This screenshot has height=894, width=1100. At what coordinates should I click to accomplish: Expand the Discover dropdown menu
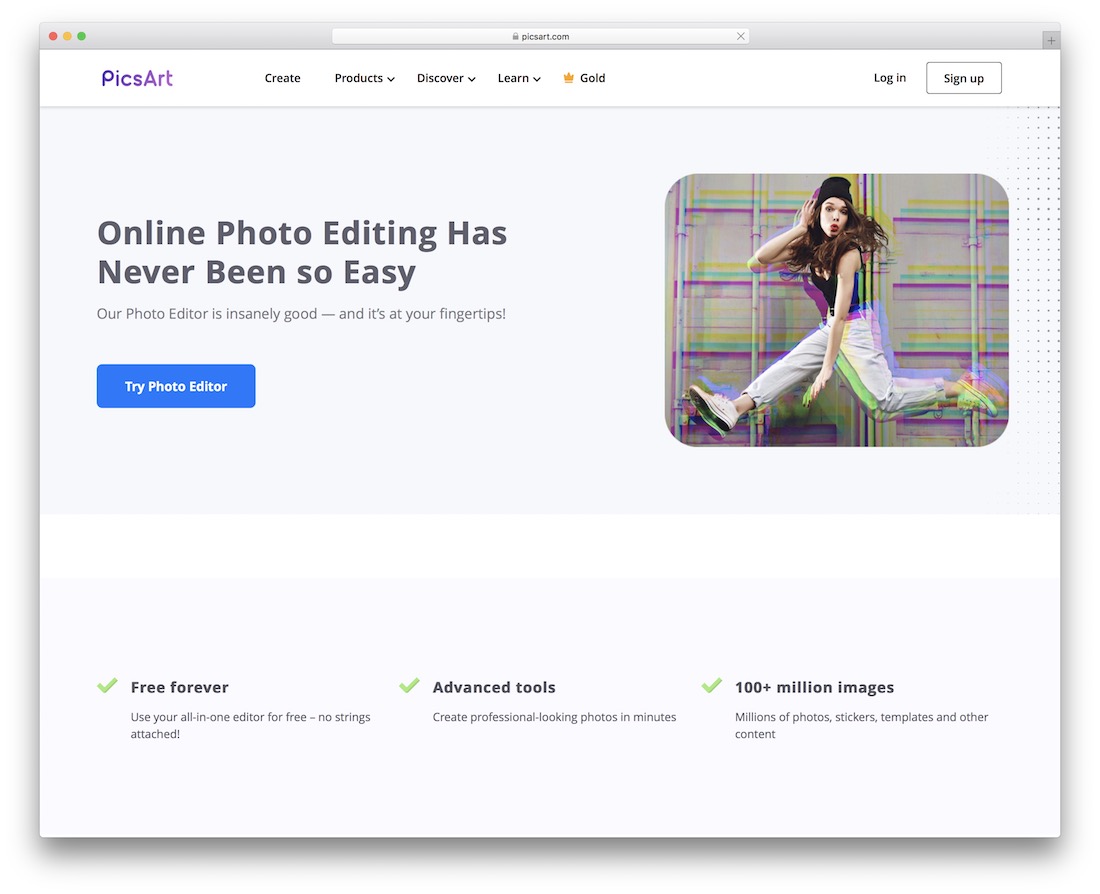[x=446, y=78]
